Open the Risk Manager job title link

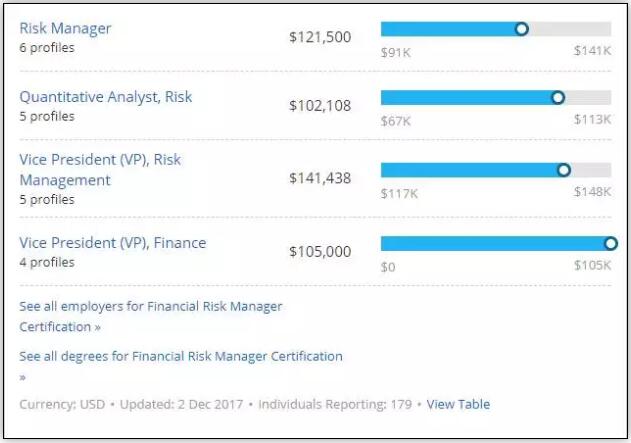click(65, 28)
